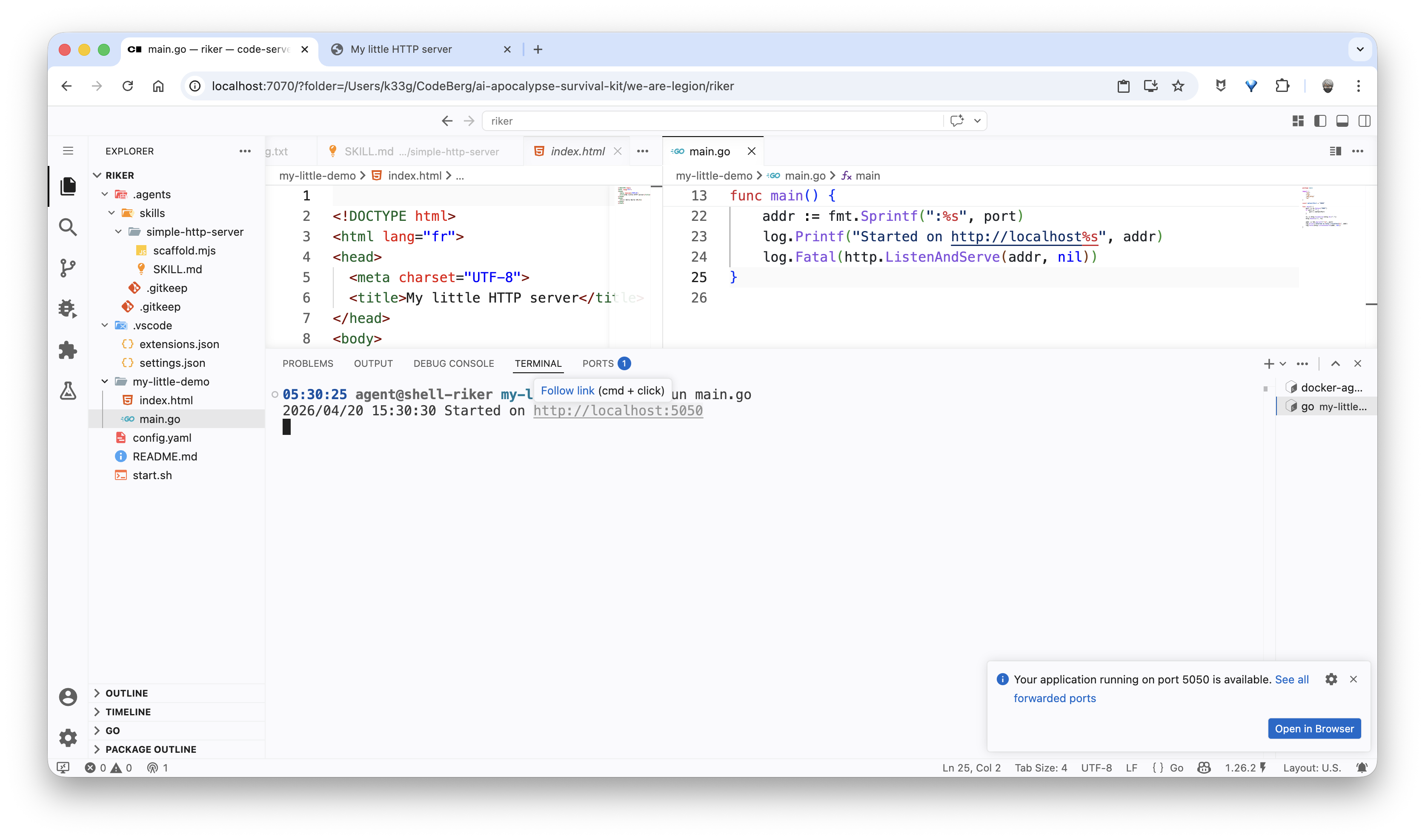Viewport: 1425px width, 840px height.
Task: Split the main.go editor right
Action: pyautogui.click(x=1335, y=151)
